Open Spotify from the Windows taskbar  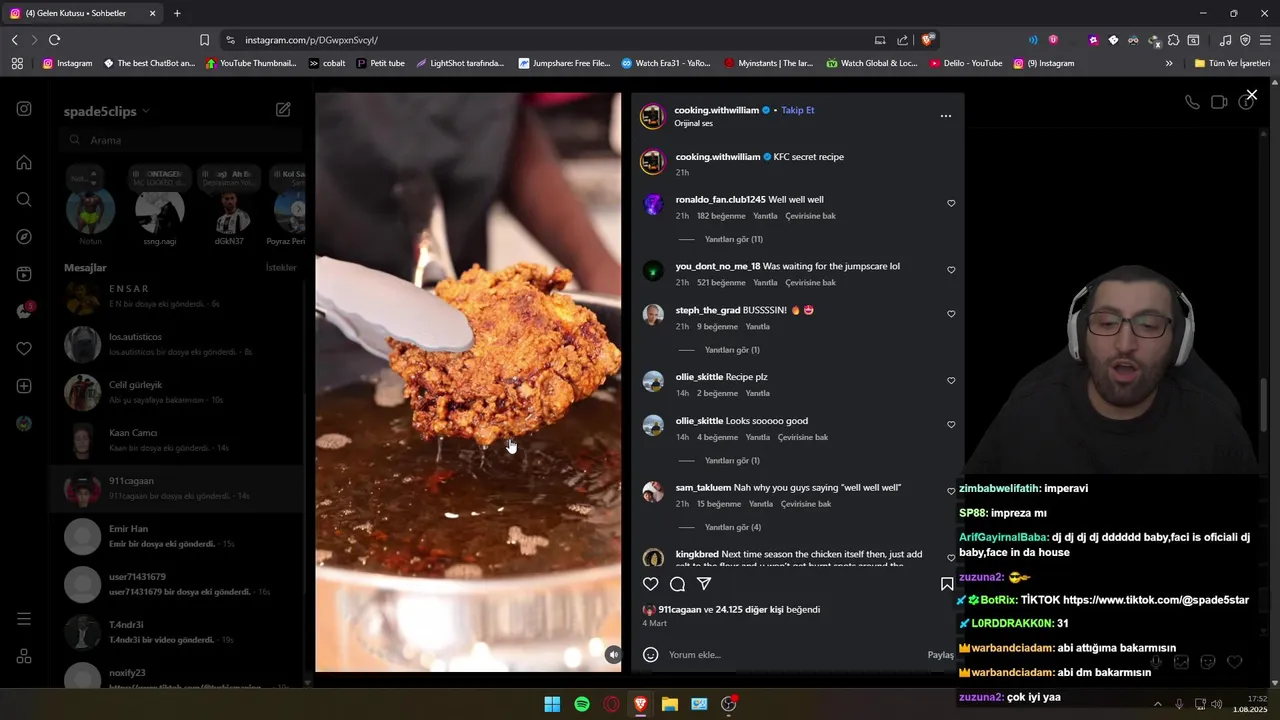pyautogui.click(x=582, y=704)
